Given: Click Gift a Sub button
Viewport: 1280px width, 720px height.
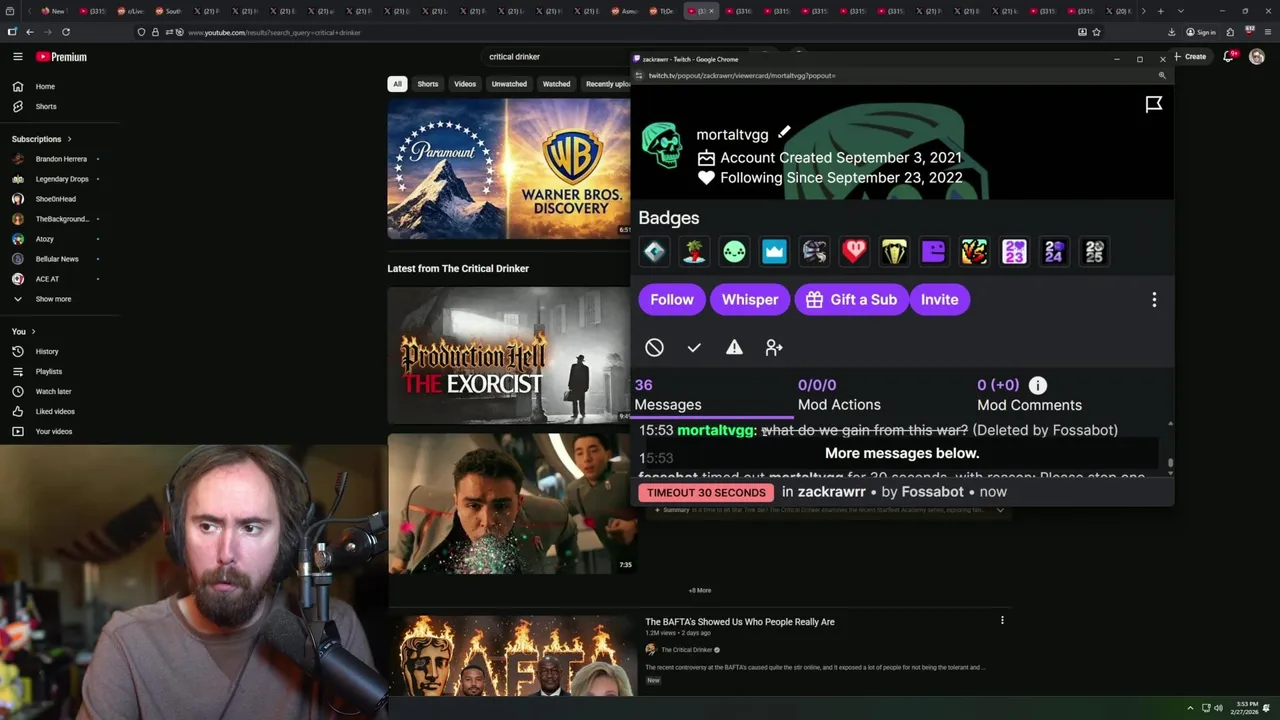Looking at the screenshot, I should tap(851, 300).
